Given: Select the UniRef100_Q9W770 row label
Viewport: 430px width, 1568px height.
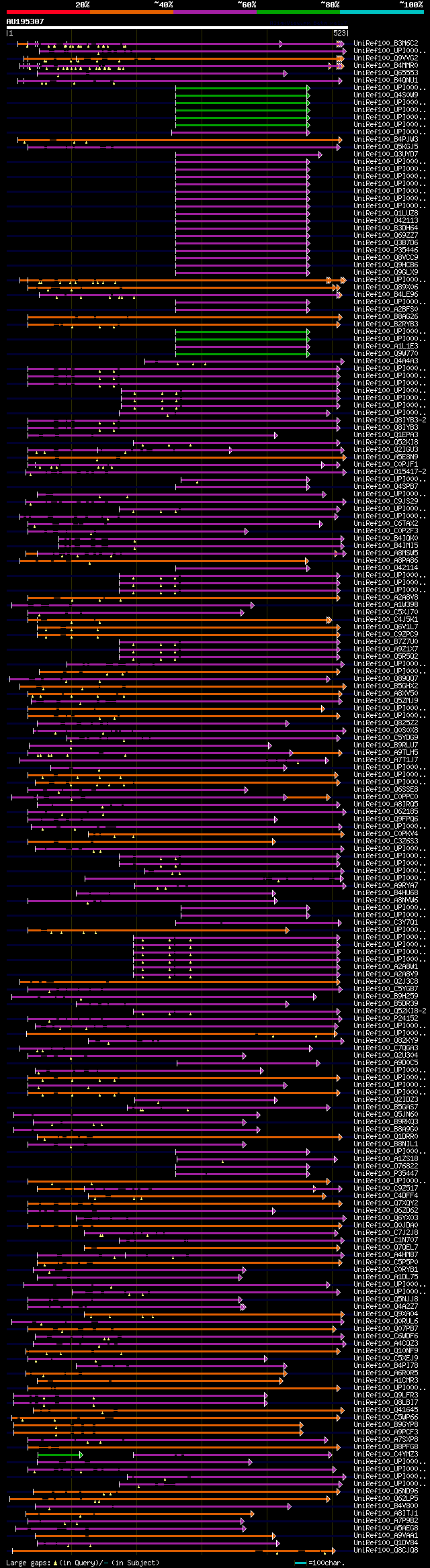Looking at the screenshot, I should click(386, 354).
